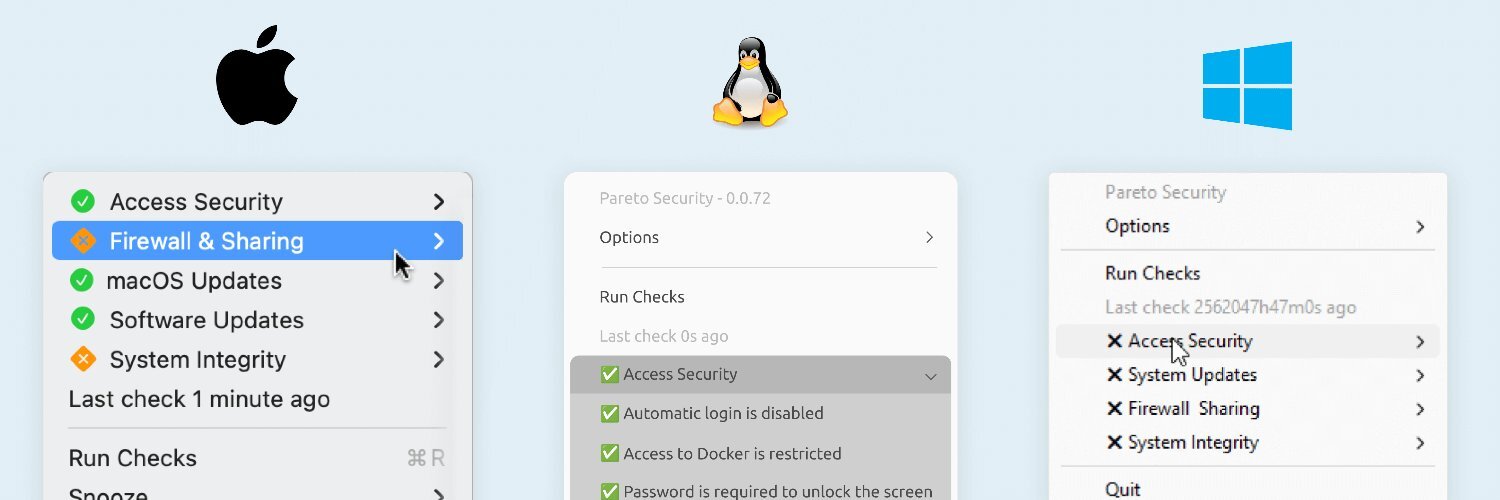Click green check icon beside macOS Updates
This screenshot has width=1500, height=500.
[83, 280]
